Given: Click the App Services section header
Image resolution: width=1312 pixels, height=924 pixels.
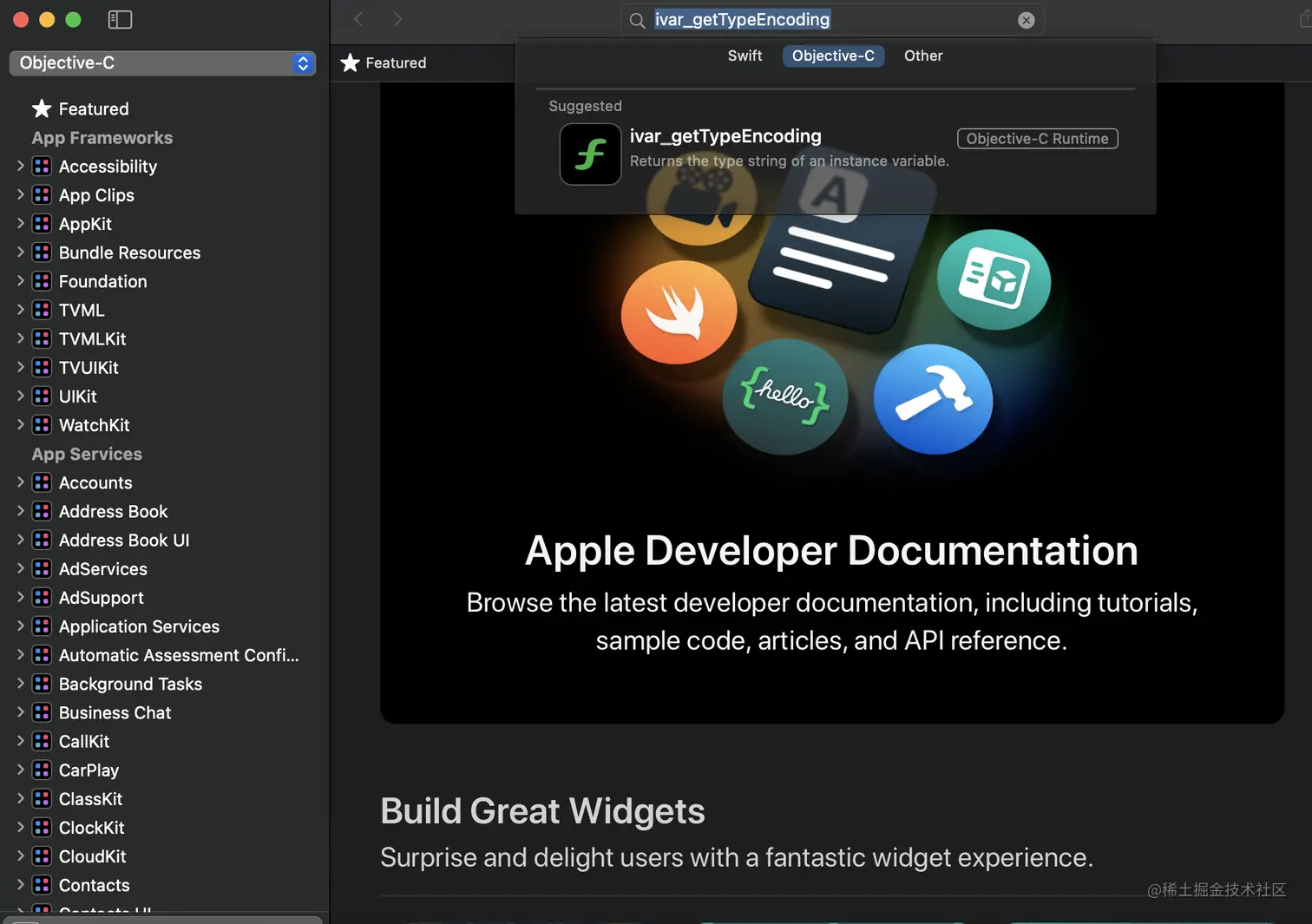Looking at the screenshot, I should click(87, 454).
